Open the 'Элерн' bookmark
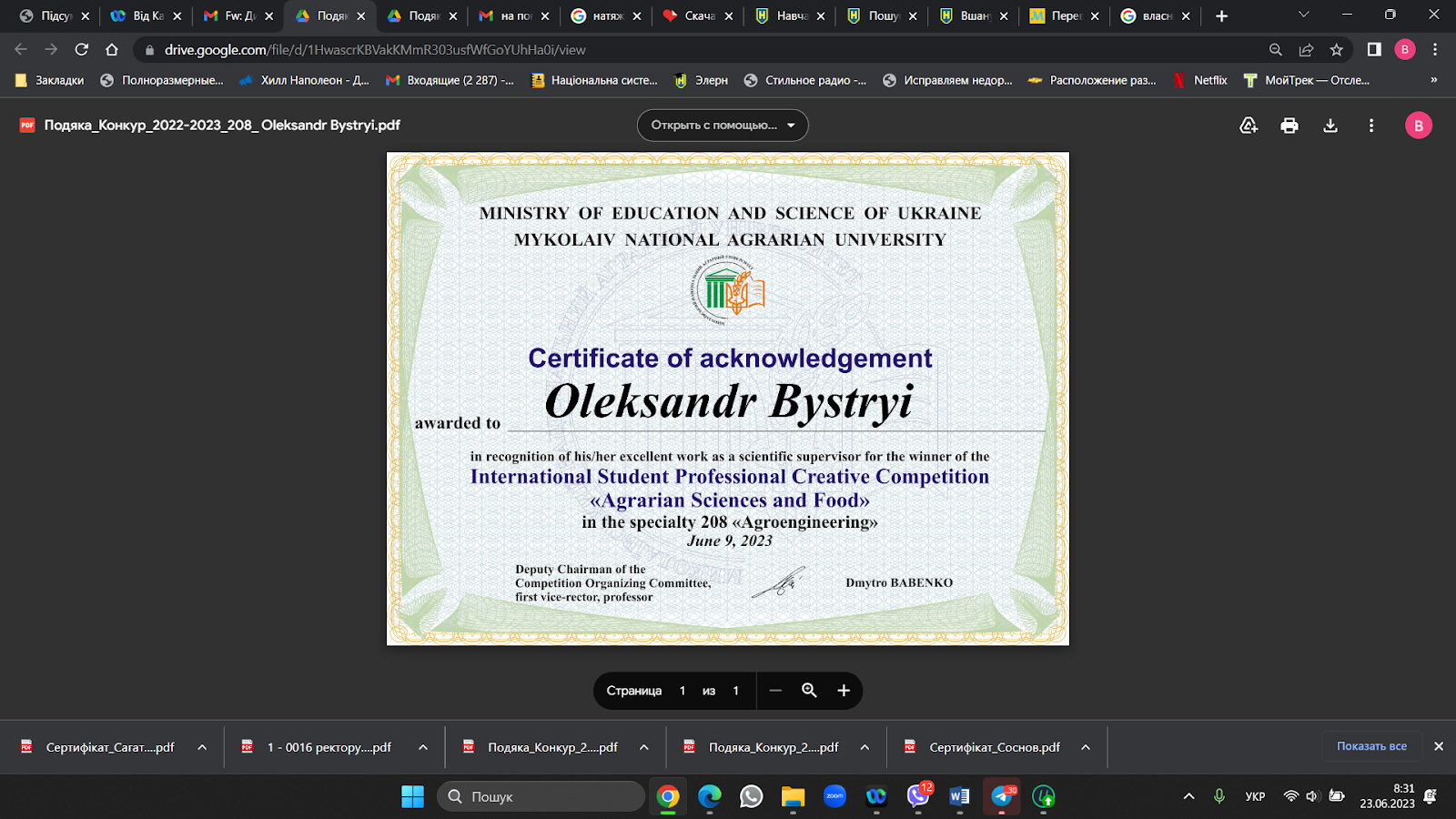 pos(701,80)
